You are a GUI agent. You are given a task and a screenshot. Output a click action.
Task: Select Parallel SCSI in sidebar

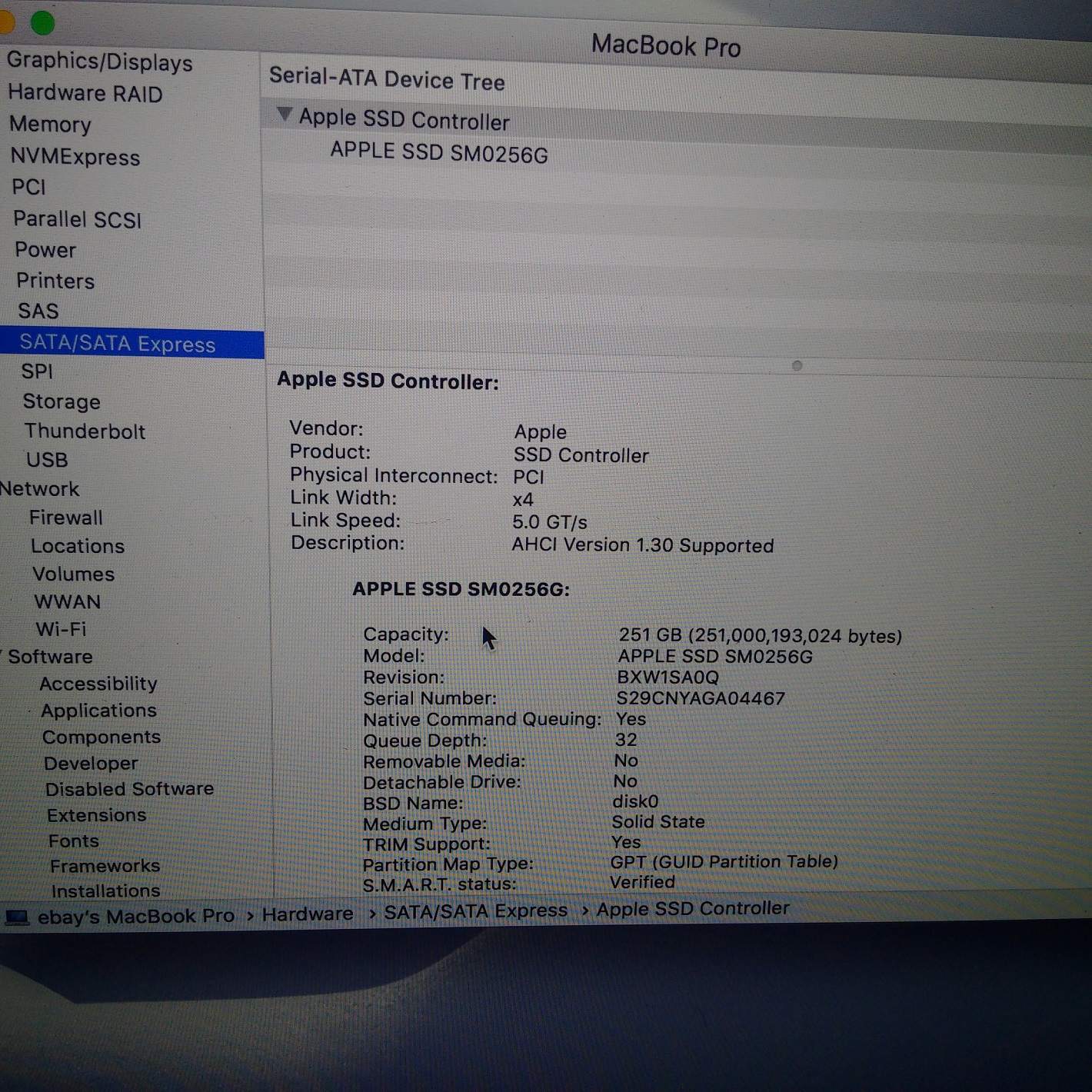tap(78, 219)
